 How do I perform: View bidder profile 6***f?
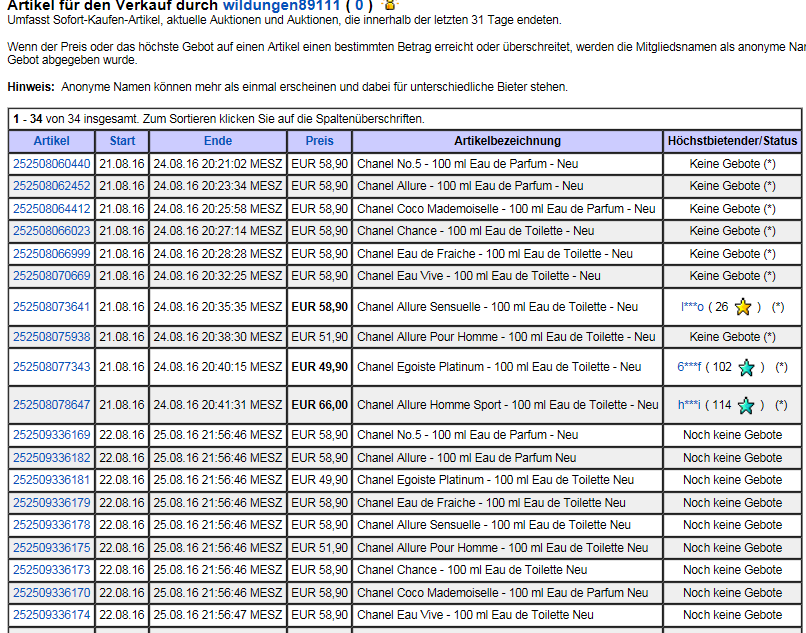click(x=689, y=367)
